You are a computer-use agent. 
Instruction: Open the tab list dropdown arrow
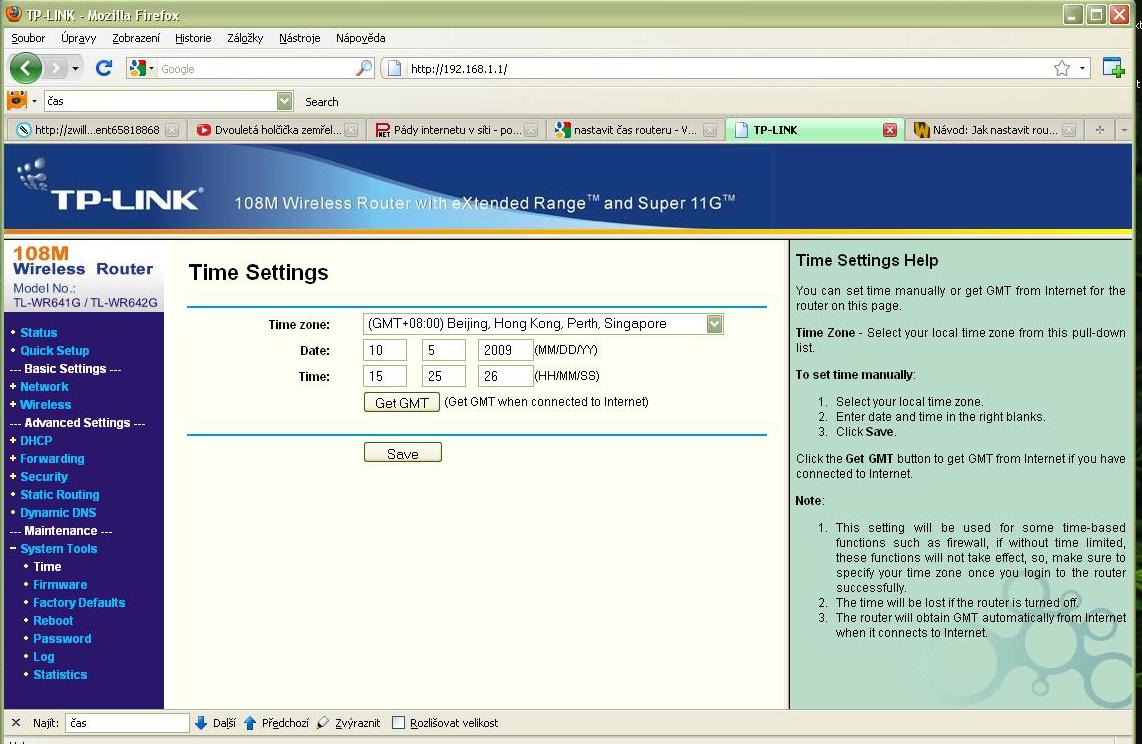tap(1124, 130)
